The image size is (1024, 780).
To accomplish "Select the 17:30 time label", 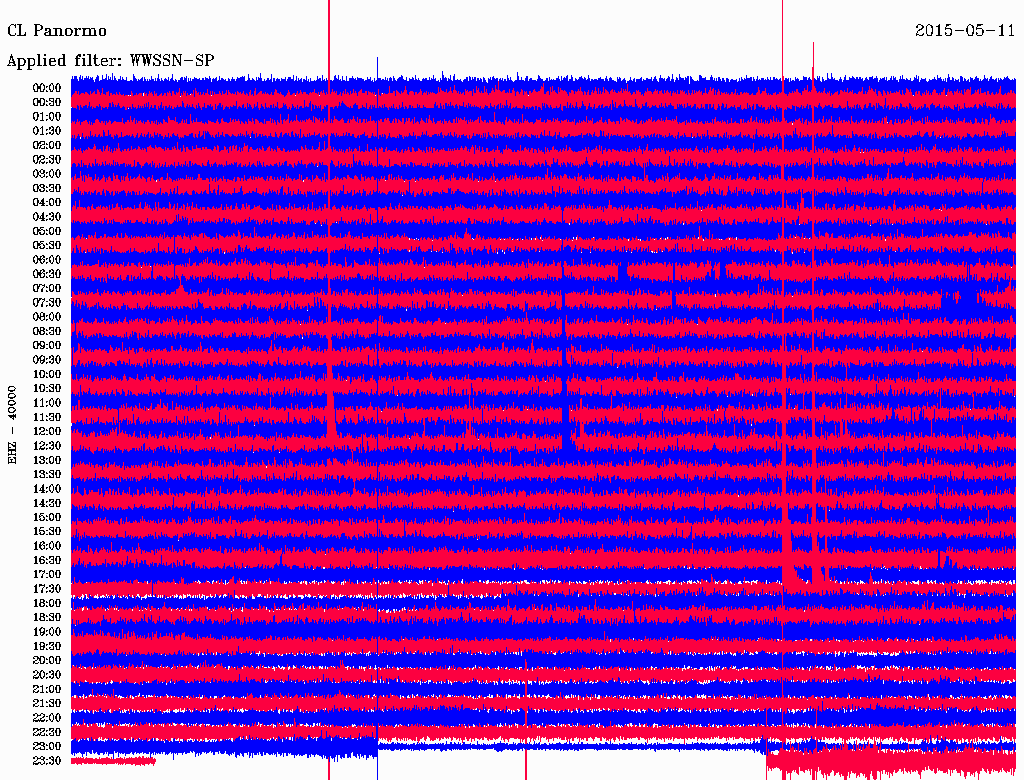I will point(47,589).
